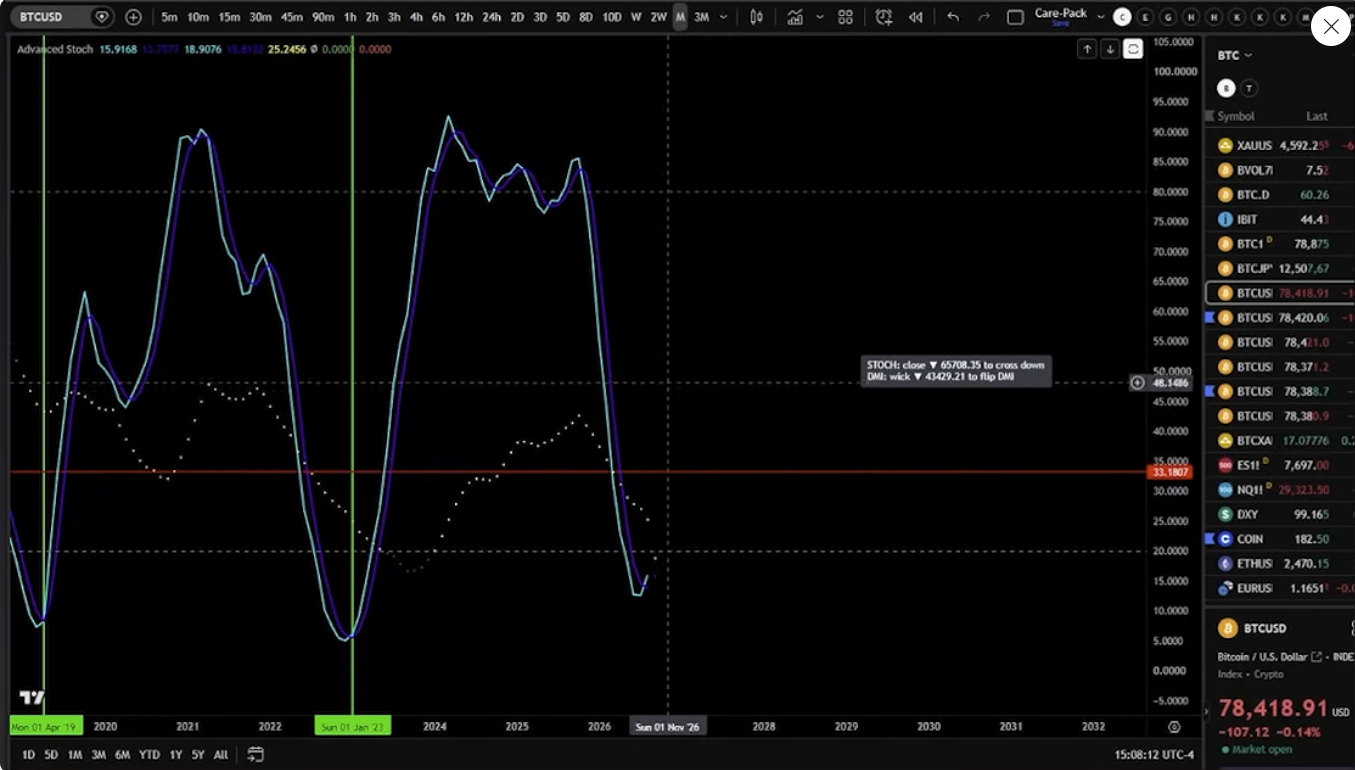Open NQ1! in the watchlist
Image resolution: width=1355 pixels, height=770 pixels.
[x=1280, y=490]
